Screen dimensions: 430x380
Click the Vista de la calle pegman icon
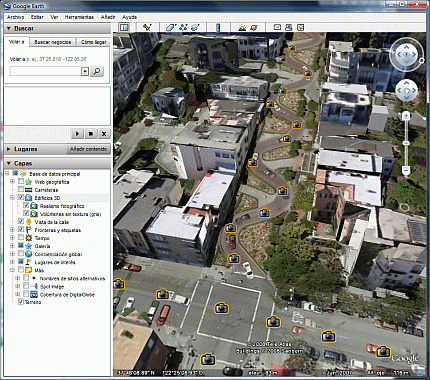pos(29,222)
